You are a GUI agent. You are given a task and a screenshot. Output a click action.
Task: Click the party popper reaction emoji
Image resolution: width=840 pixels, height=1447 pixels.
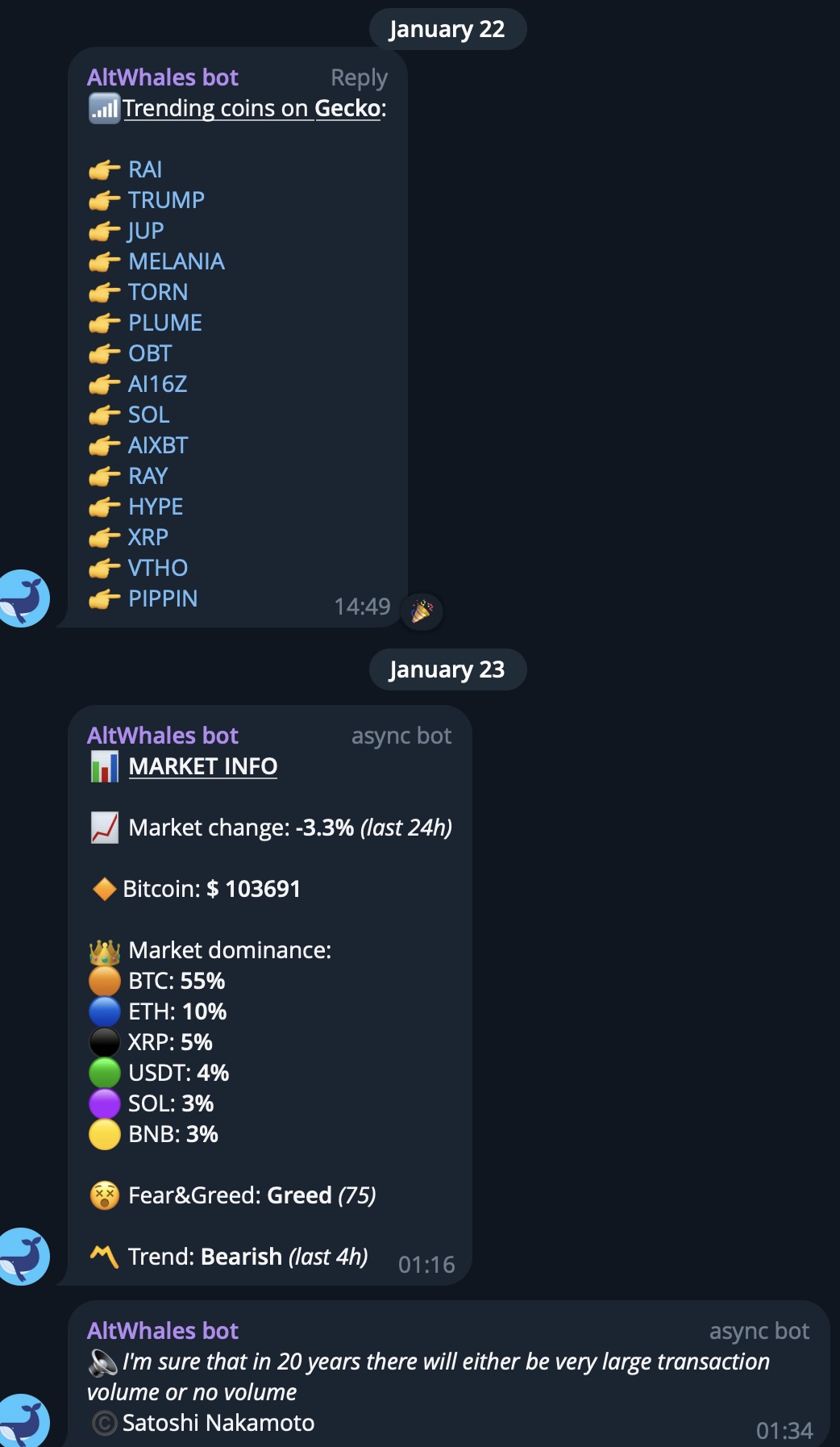[421, 611]
